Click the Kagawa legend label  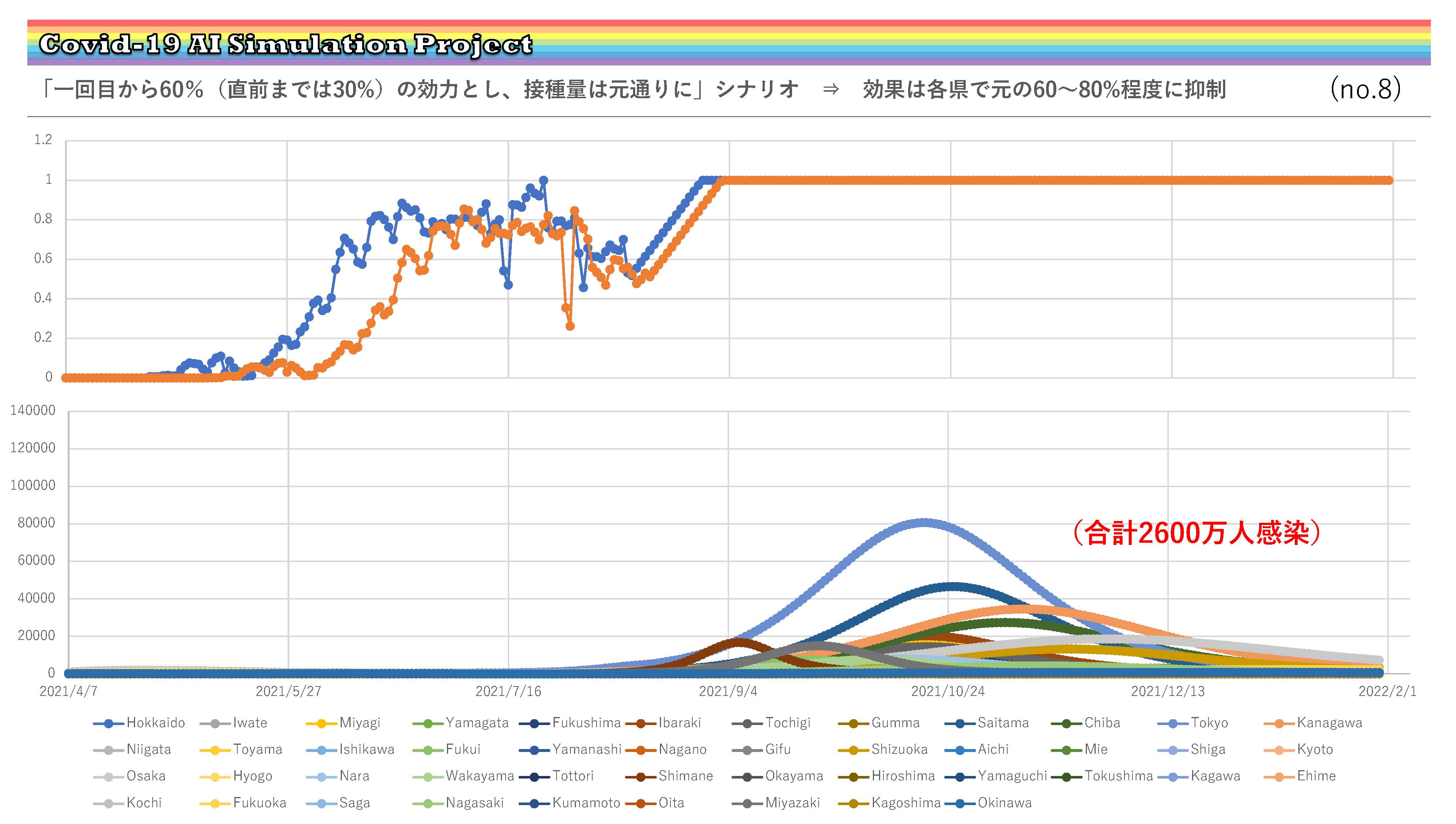click(x=1215, y=776)
